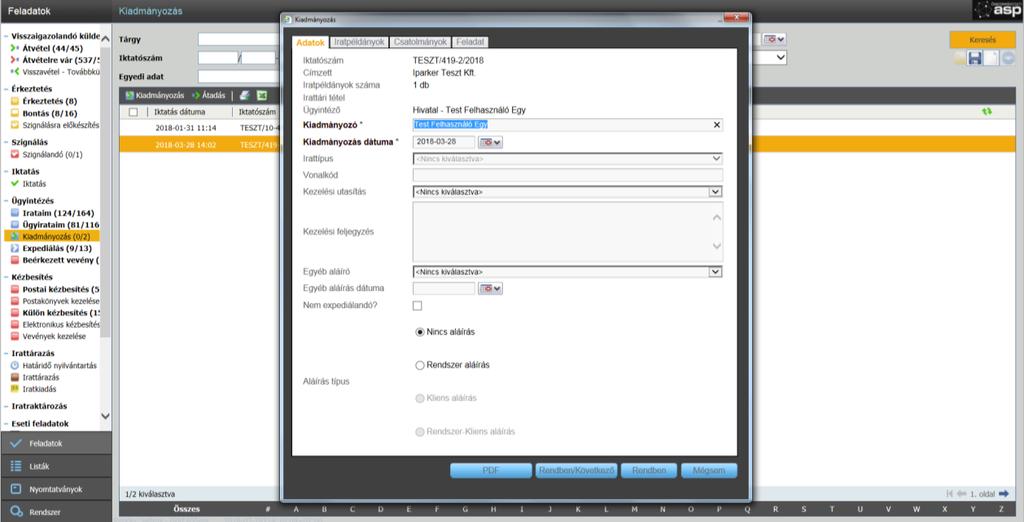Click the Kiadmányozás toolbar icon in list
Viewport: 1024px width, 522px height.
[x=154, y=95]
